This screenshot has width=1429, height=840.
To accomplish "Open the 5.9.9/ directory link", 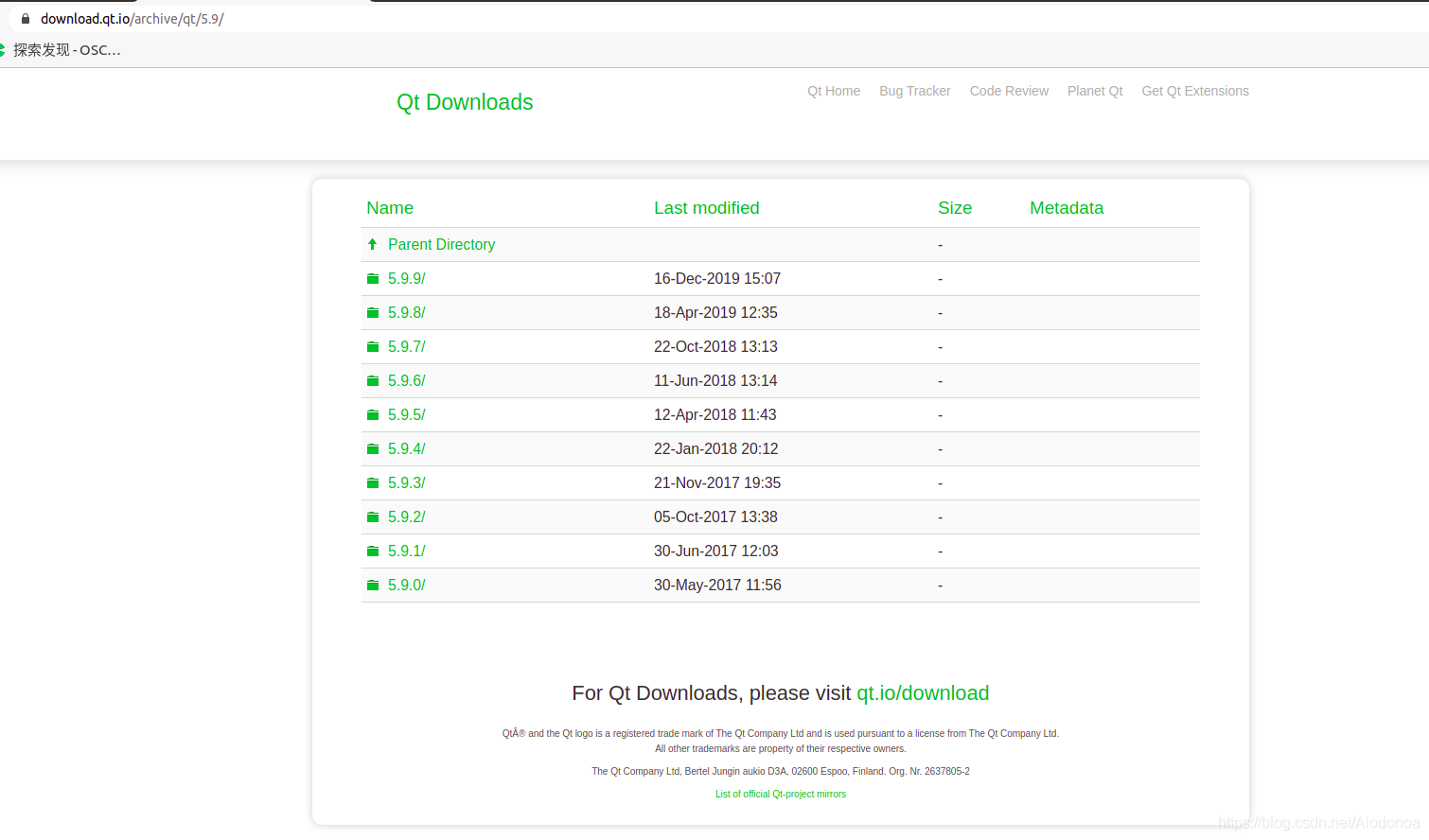I will pos(407,279).
